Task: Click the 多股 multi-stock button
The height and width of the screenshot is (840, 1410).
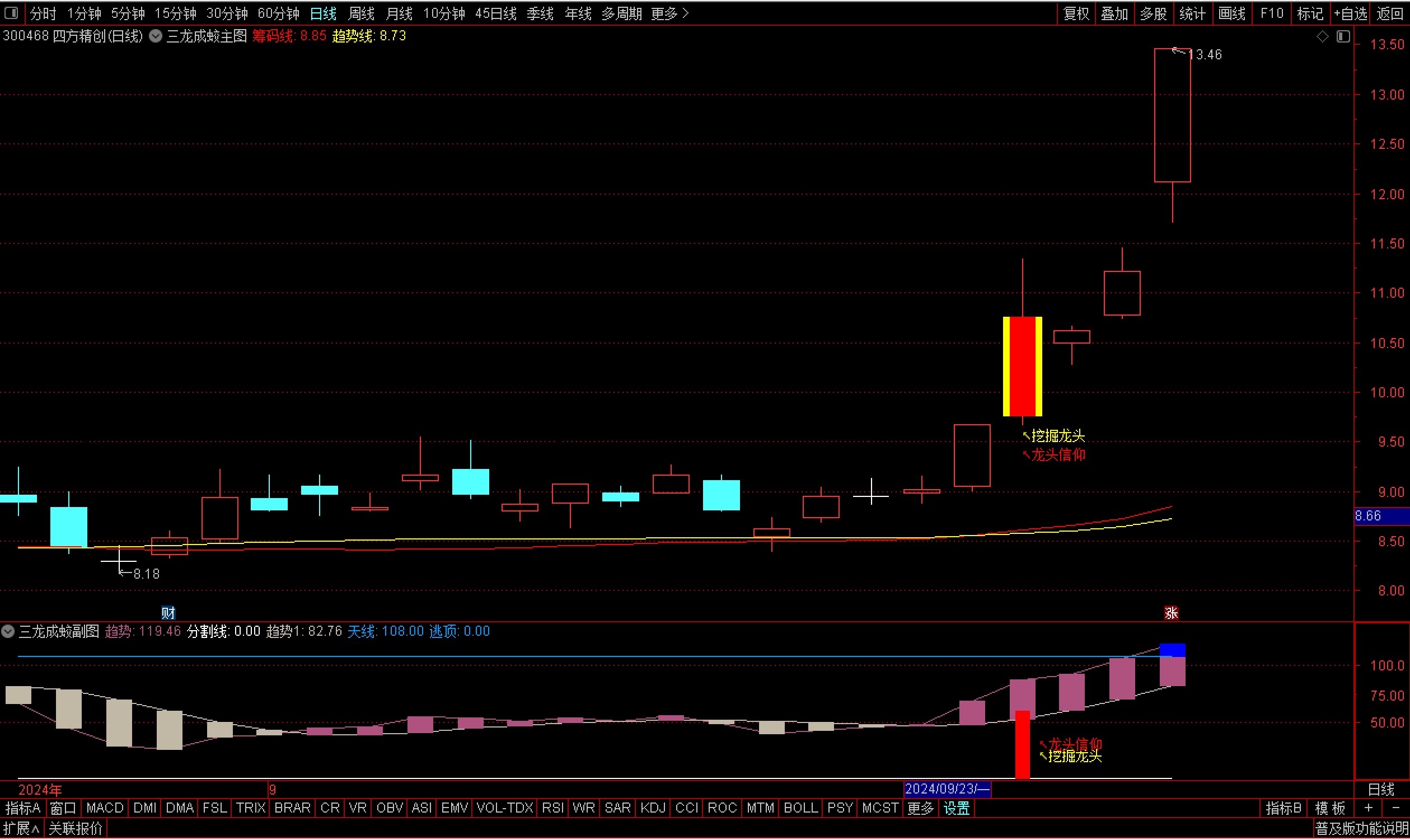Action: tap(1154, 13)
